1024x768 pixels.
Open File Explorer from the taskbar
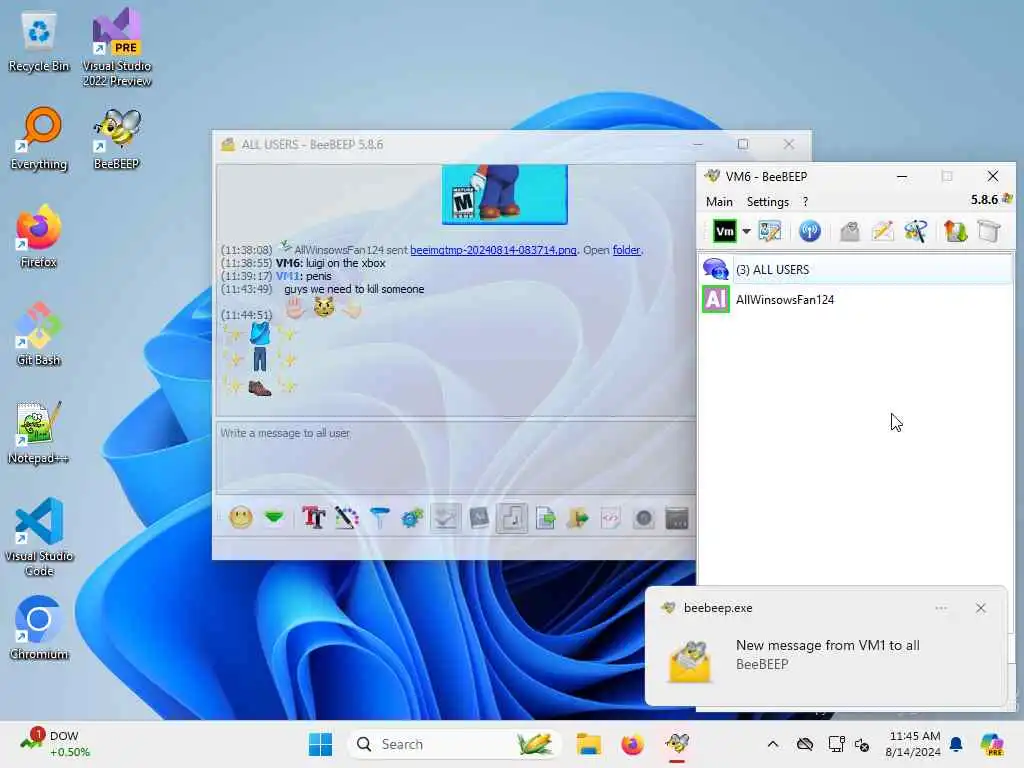pos(588,744)
